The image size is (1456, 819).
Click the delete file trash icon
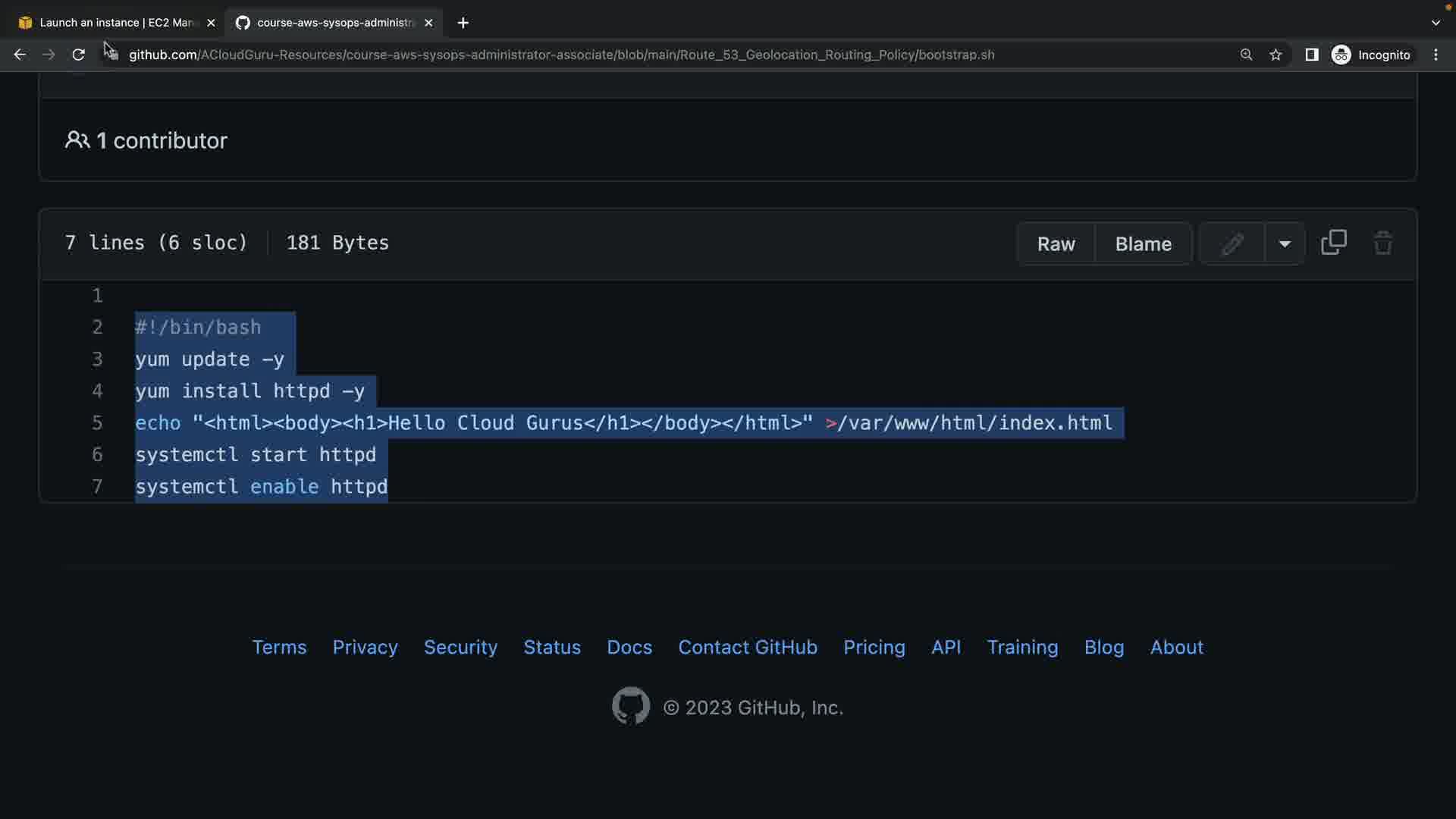[x=1382, y=243]
